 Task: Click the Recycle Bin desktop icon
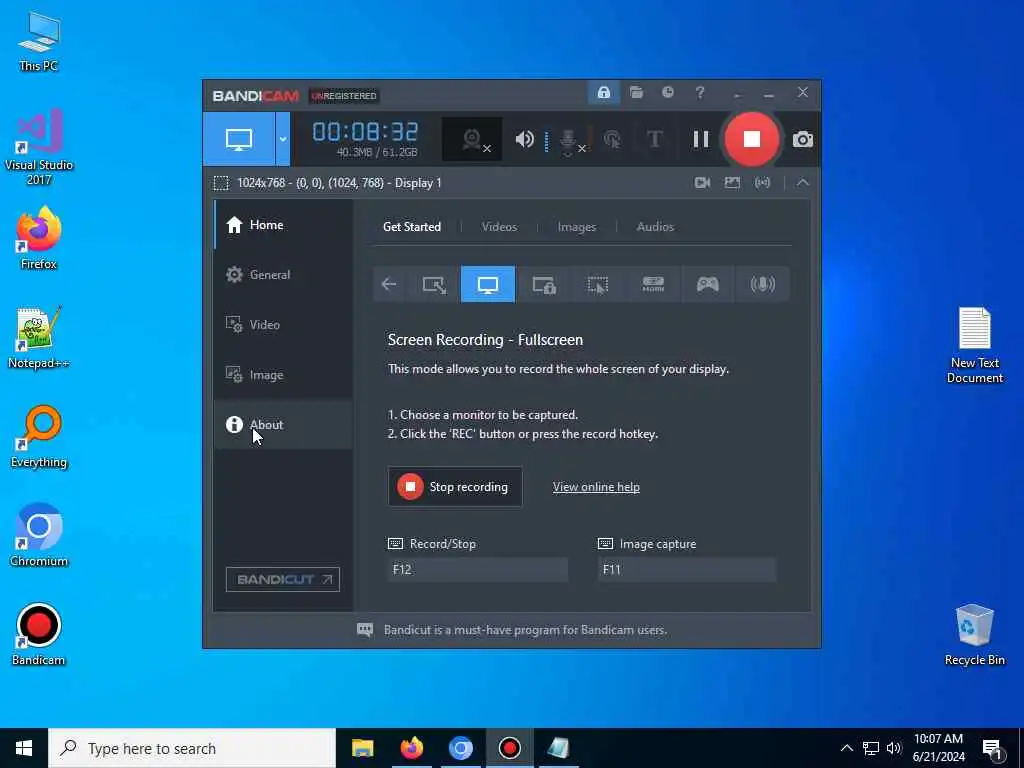coord(974,635)
